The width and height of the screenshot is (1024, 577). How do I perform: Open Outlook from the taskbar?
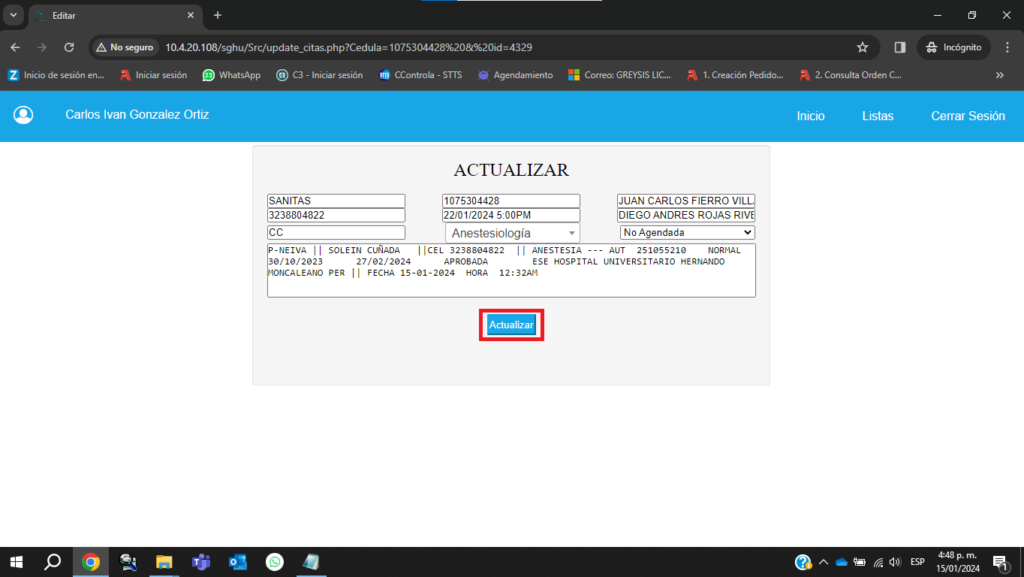(237, 562)
